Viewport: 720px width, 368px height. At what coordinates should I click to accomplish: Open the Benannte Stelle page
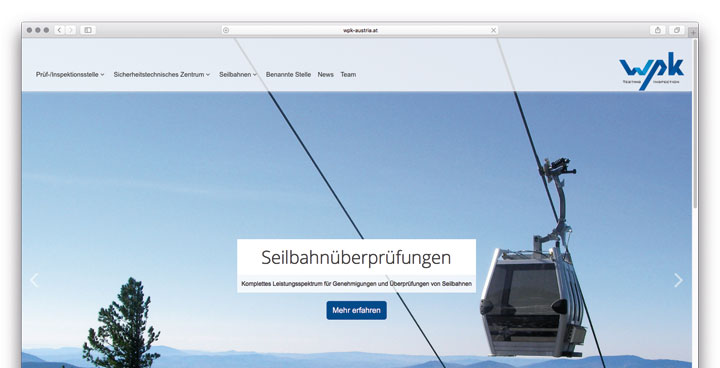[x=288, y=74]
